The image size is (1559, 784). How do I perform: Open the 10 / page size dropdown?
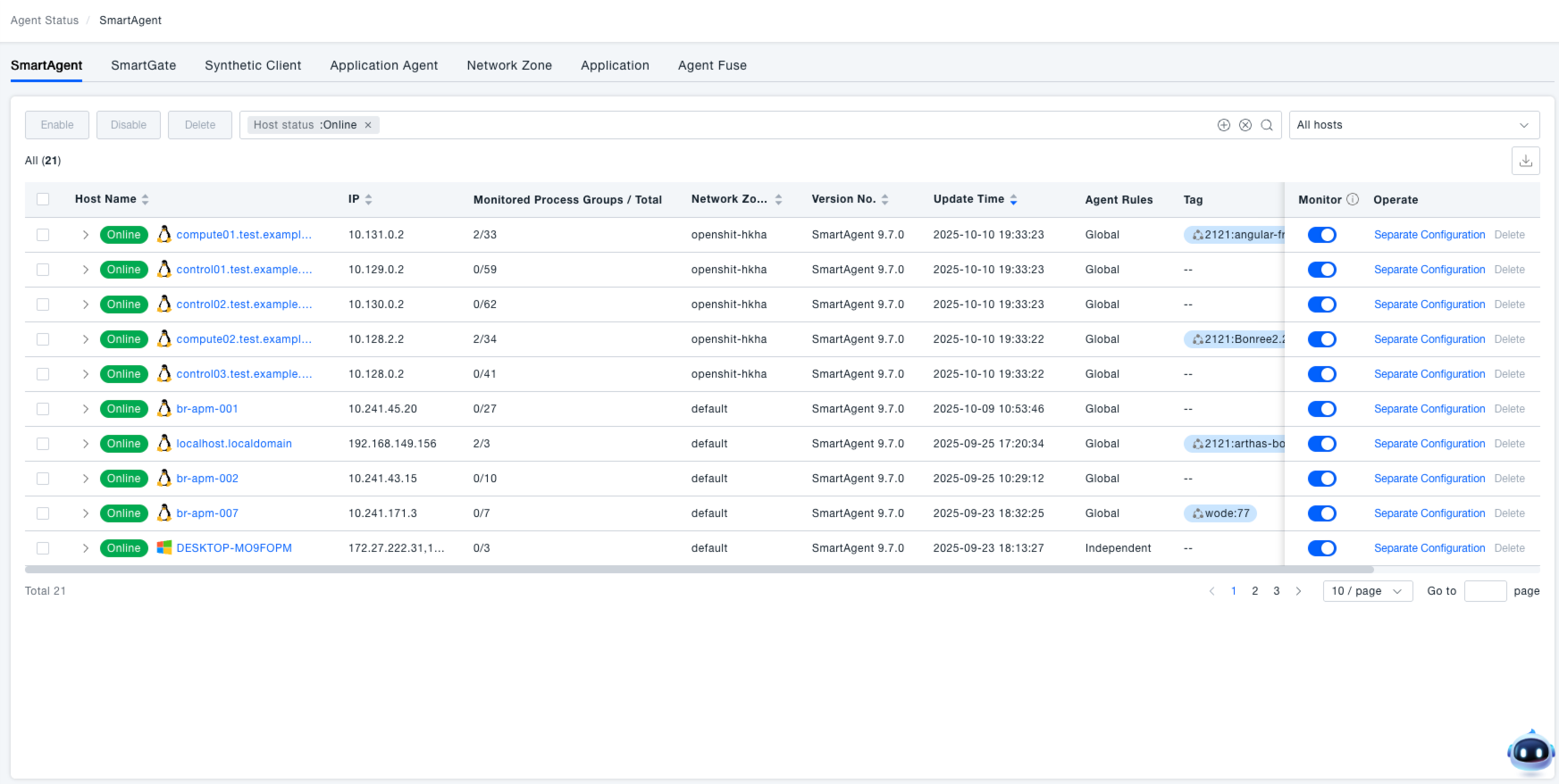click(x=1366, y=591)
